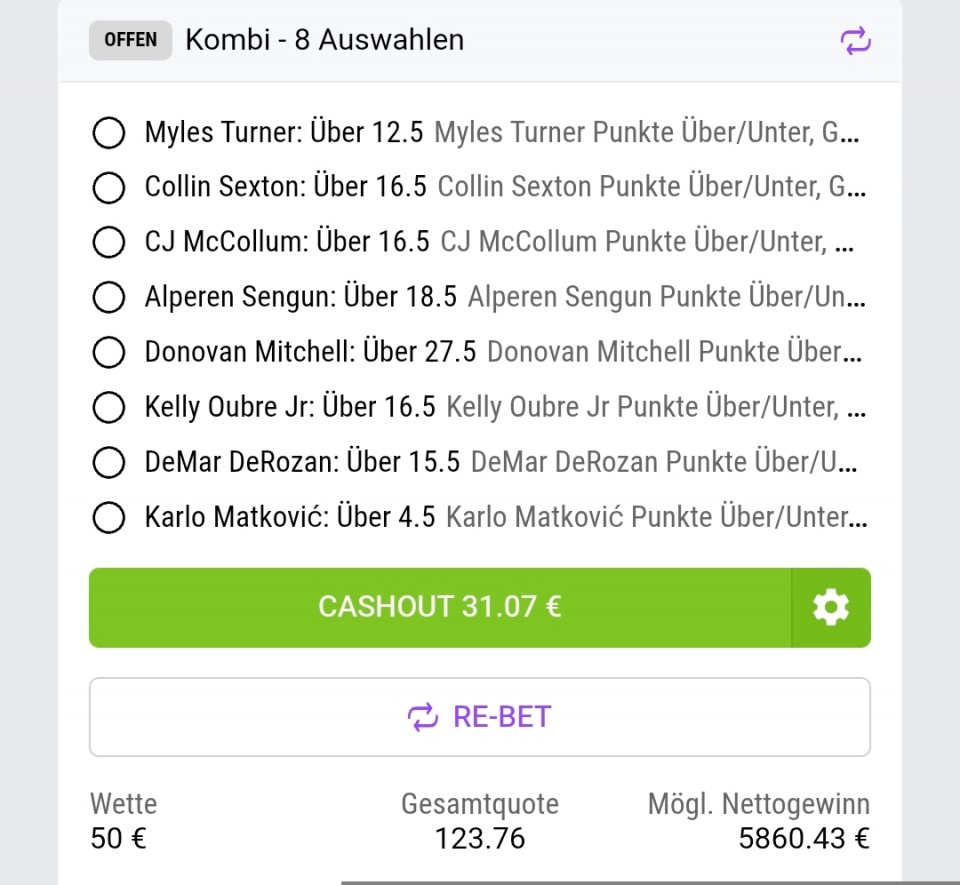Expand truncated Karlo Matković Punkte market text
The height and width of the screenshot is (885, 960).
[656, 517]
